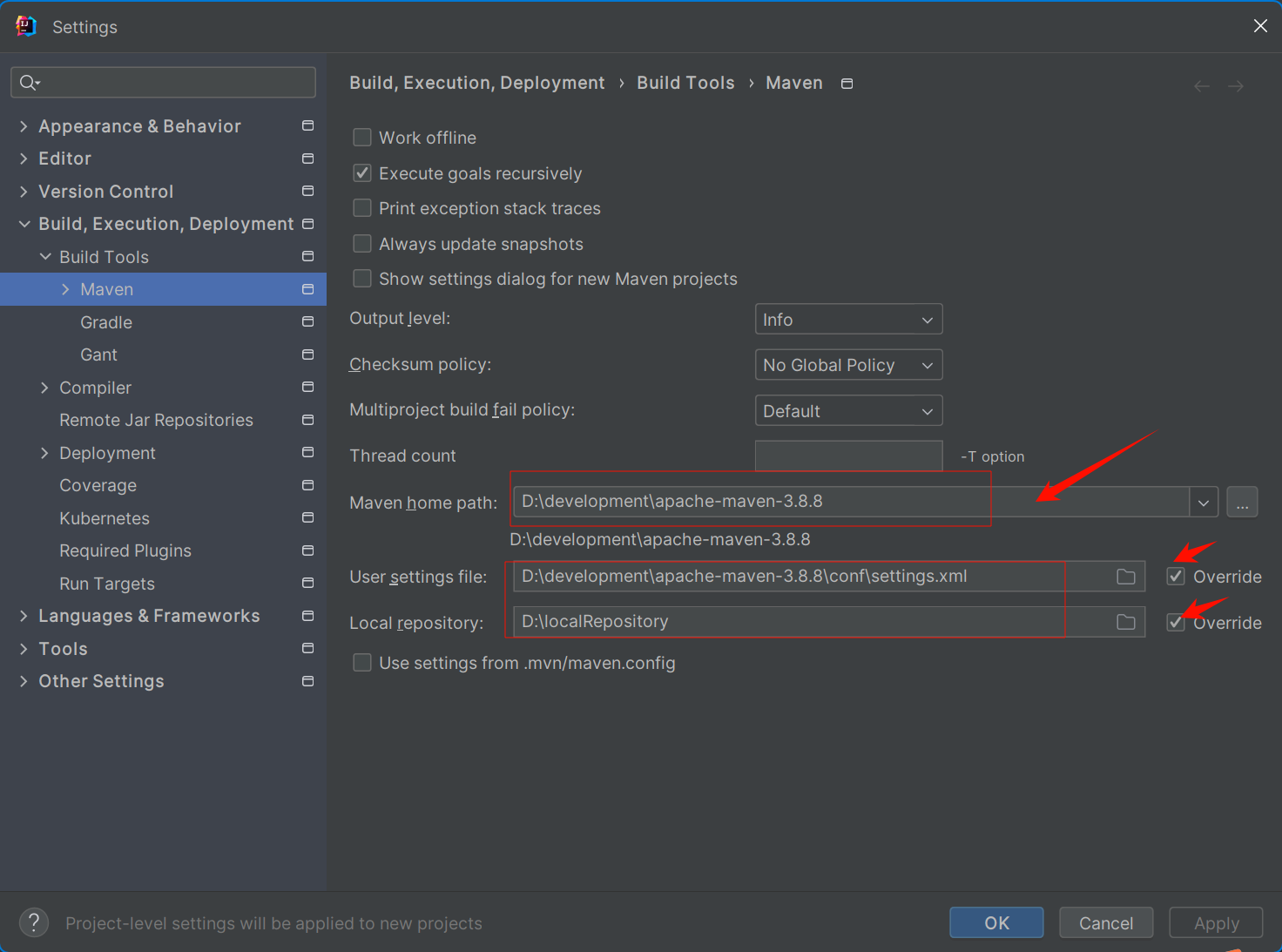Click project icon next to Maven breadcrumb
The width and height of the screenshot is (1282, 952).
click(x=847, y=84)
